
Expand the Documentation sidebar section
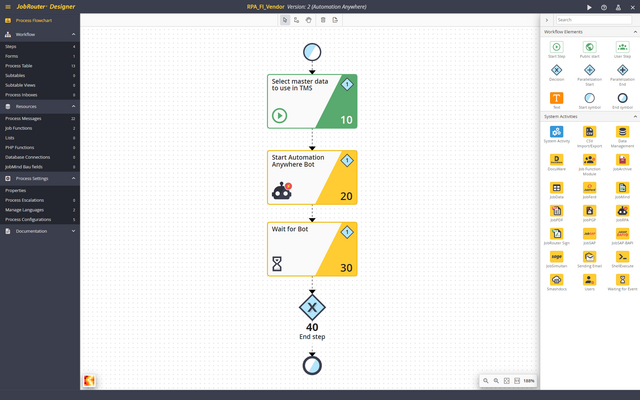click(x=73, y=231)
